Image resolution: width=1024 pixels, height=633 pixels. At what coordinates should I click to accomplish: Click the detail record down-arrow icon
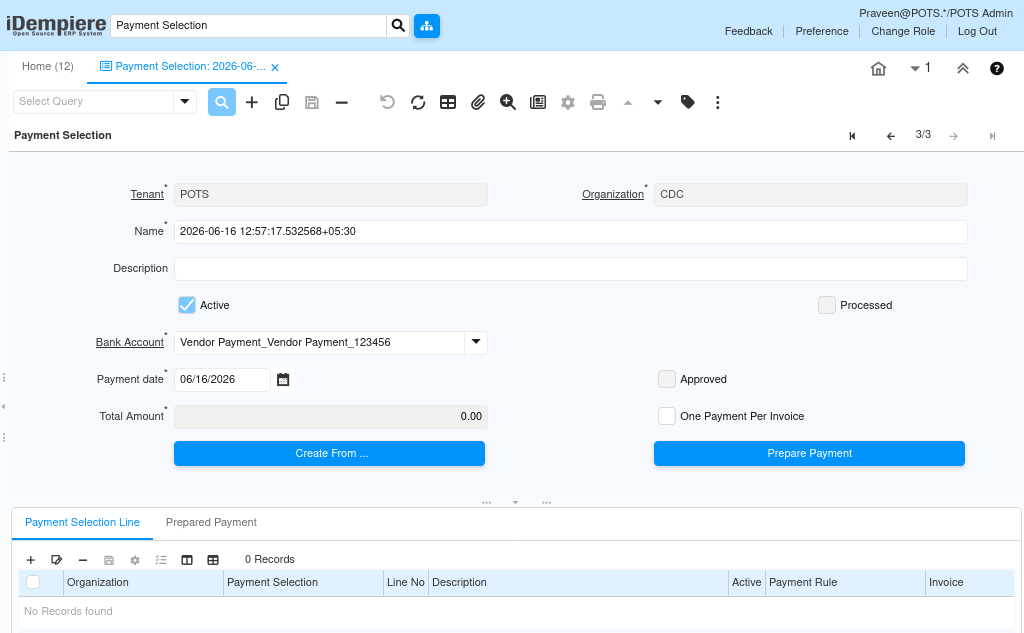658,103
